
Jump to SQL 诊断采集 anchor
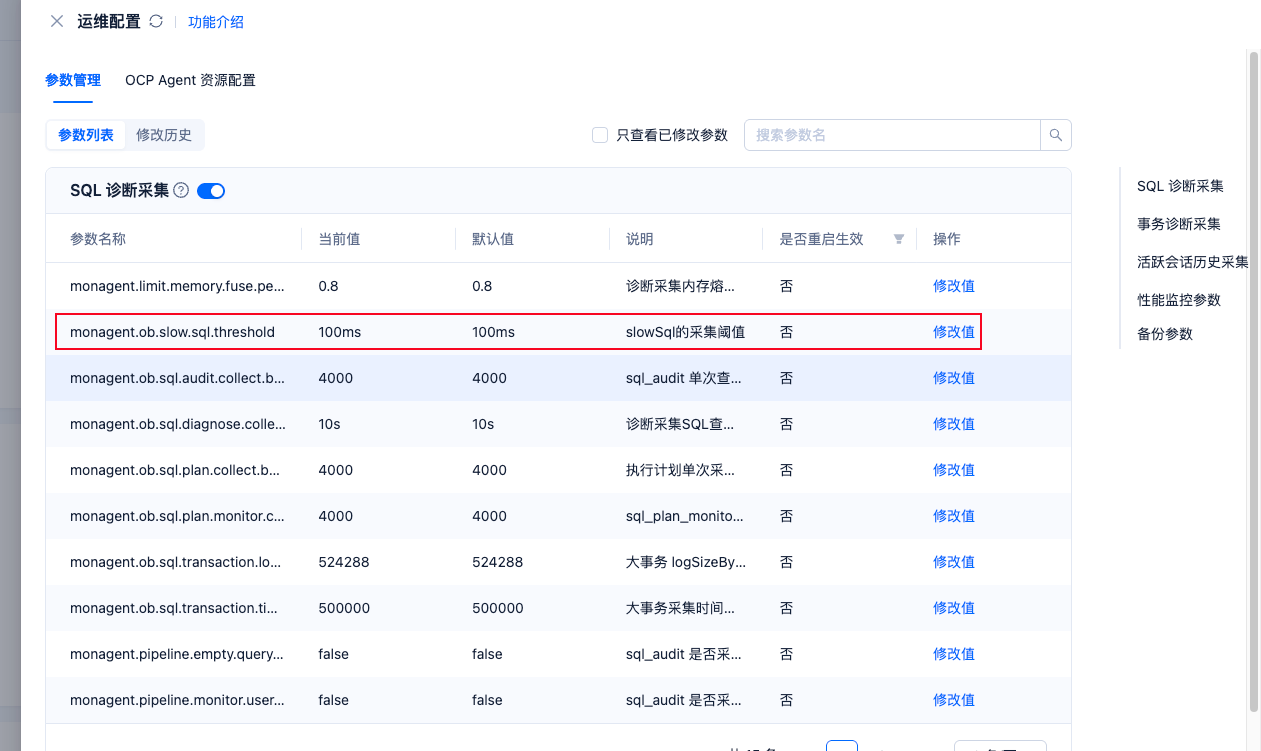(x=1180, y=186)
